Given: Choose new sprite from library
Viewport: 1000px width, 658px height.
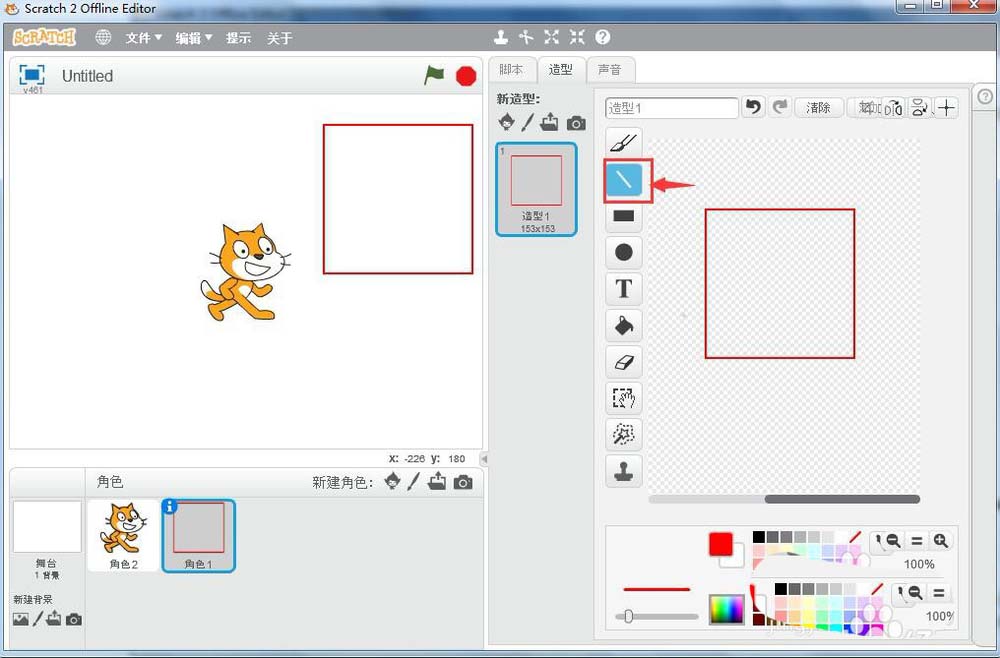Looking at the screenshot, I should [393, 481].
